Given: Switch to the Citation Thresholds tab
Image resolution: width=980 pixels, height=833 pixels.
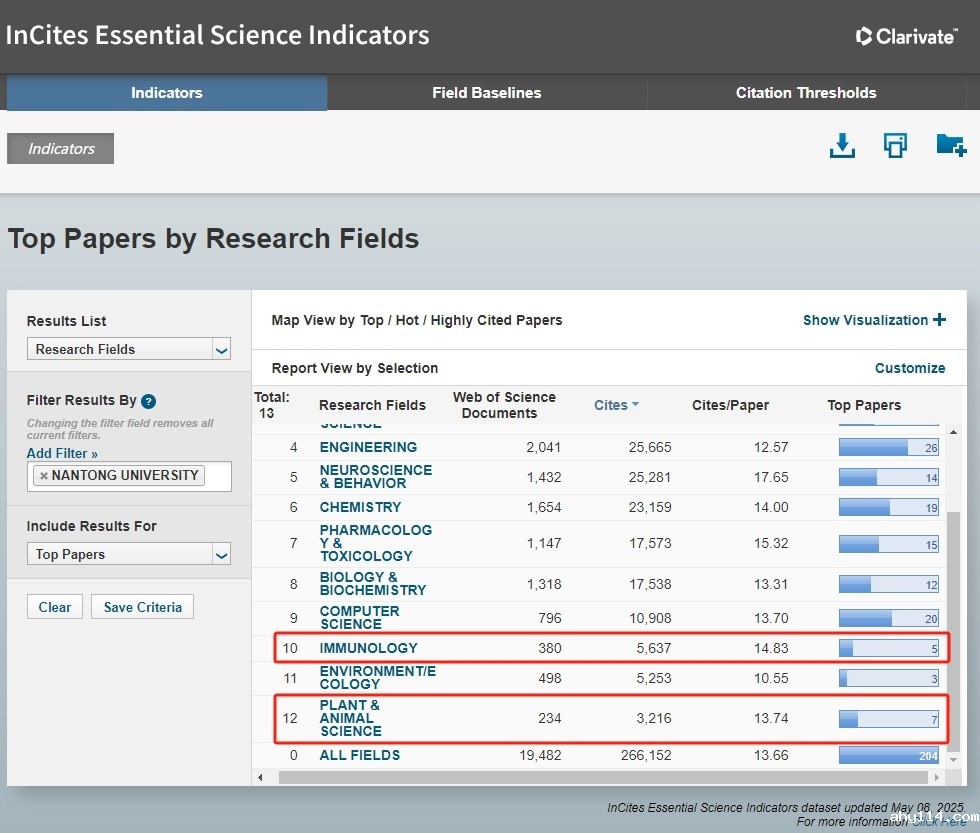Looking at the screenshot, I should coord(806,92).
